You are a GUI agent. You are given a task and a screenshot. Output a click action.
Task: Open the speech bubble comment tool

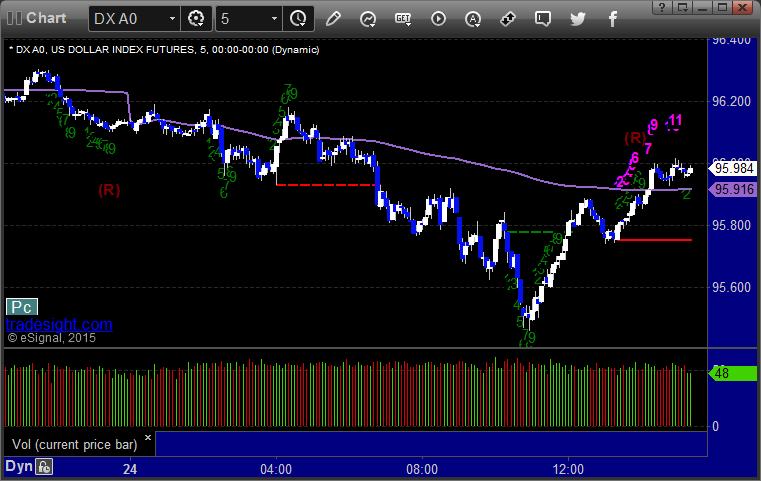(543, 19)
